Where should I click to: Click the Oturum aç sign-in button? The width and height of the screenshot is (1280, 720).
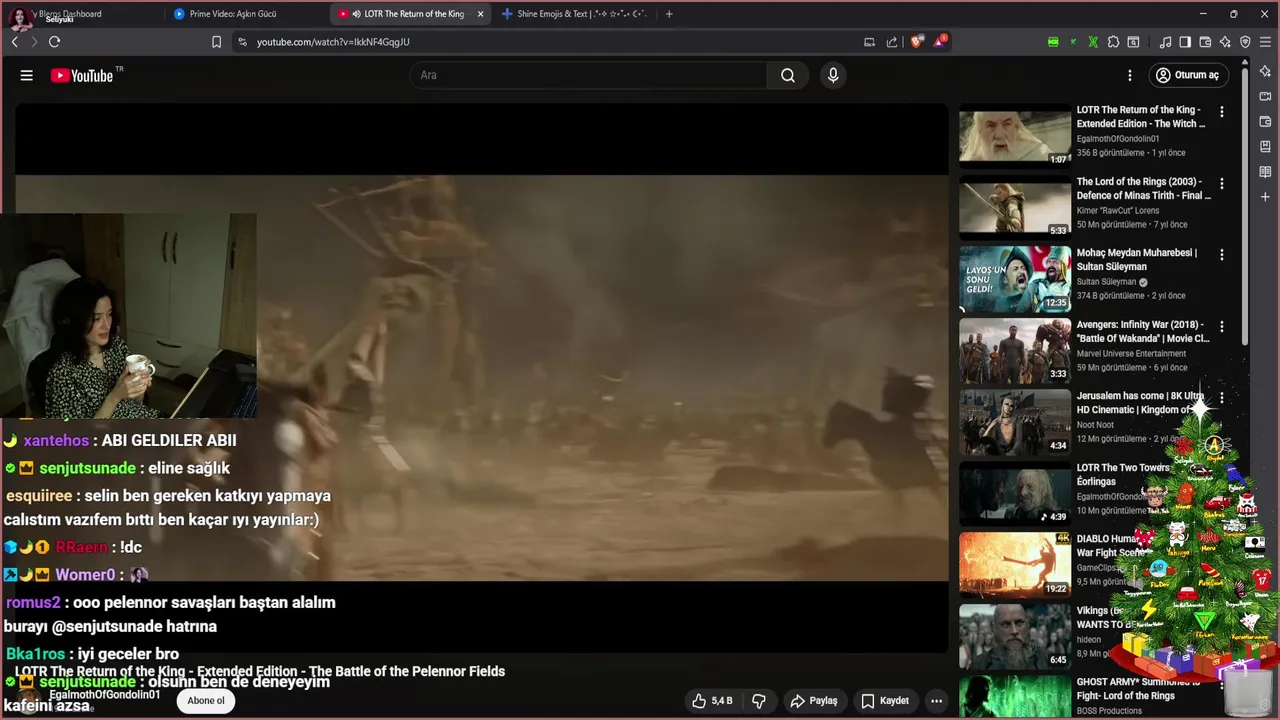pos(1188,75)
